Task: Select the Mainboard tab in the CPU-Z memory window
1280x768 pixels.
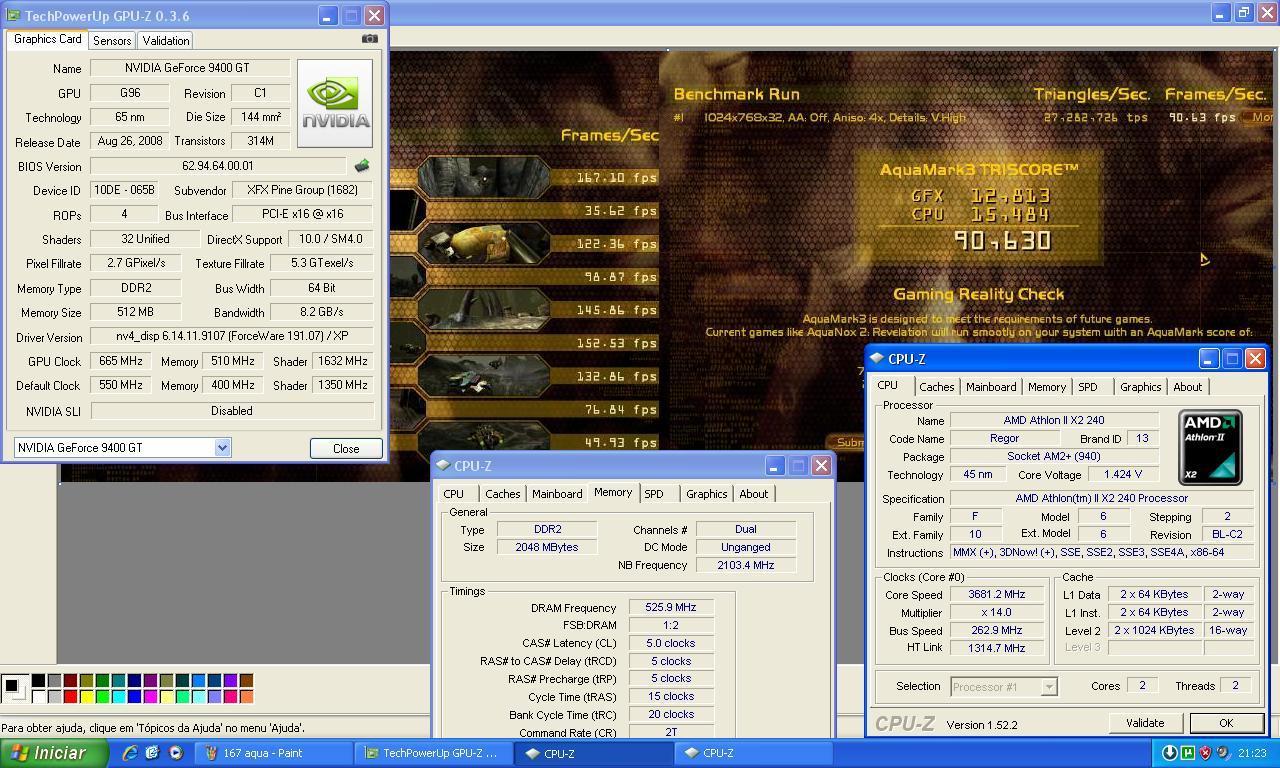Action: pos(557,494)
